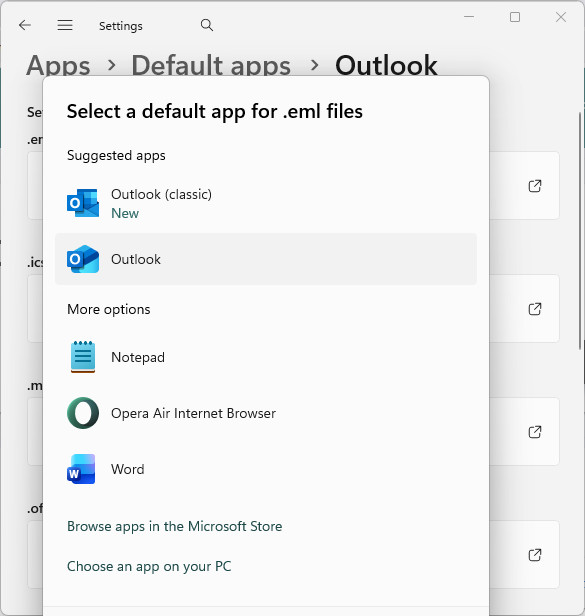Select Outlook (classic) app icon
585x616 pixels.
click(x=83, y=203)
